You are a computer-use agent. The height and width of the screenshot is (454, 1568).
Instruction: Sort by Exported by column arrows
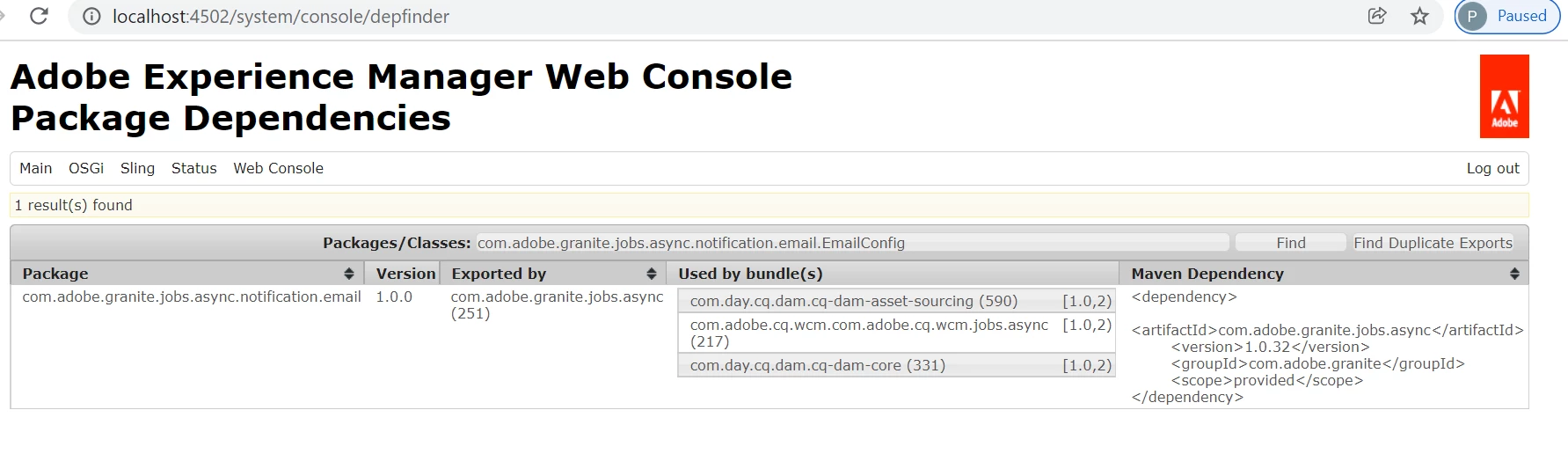(652, 274)
